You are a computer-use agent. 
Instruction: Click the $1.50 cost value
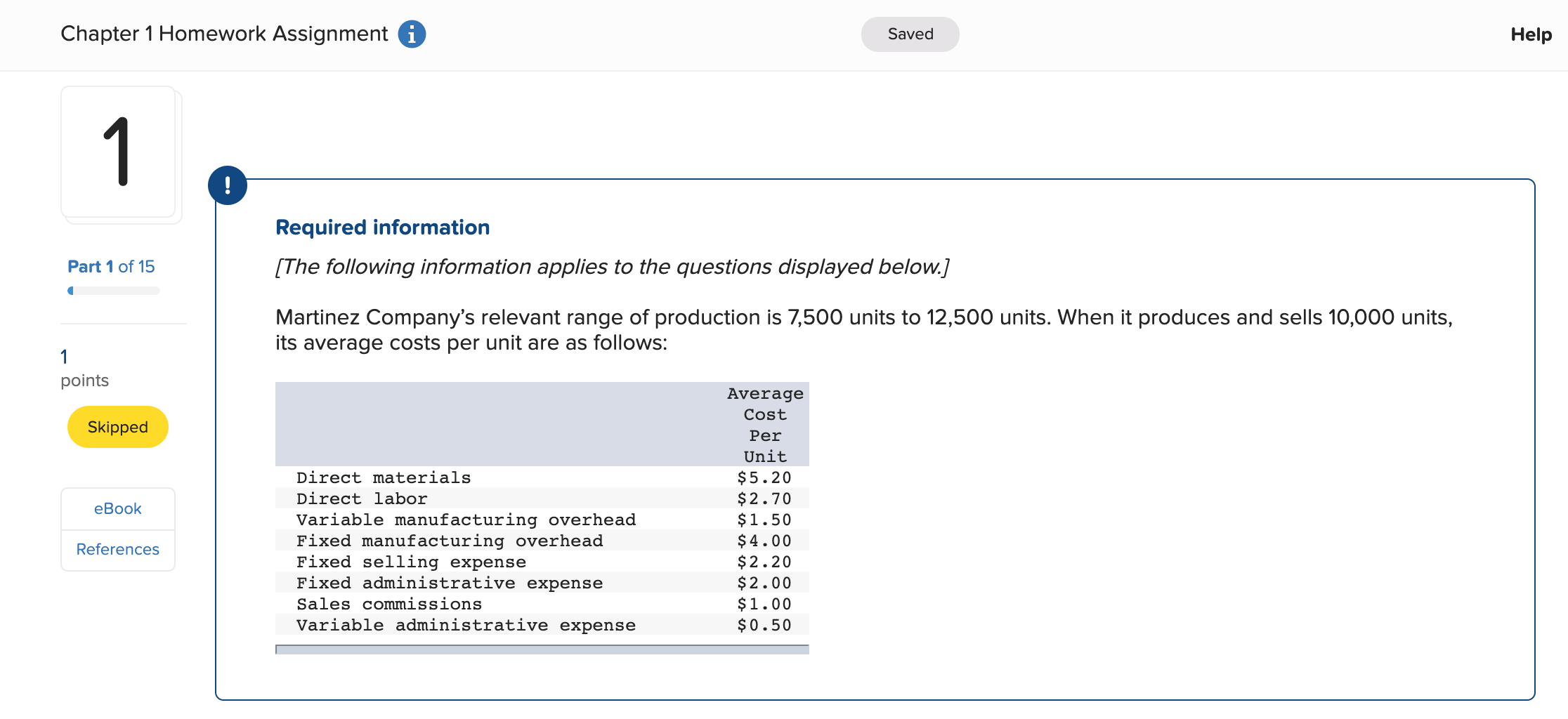[764, 520]
